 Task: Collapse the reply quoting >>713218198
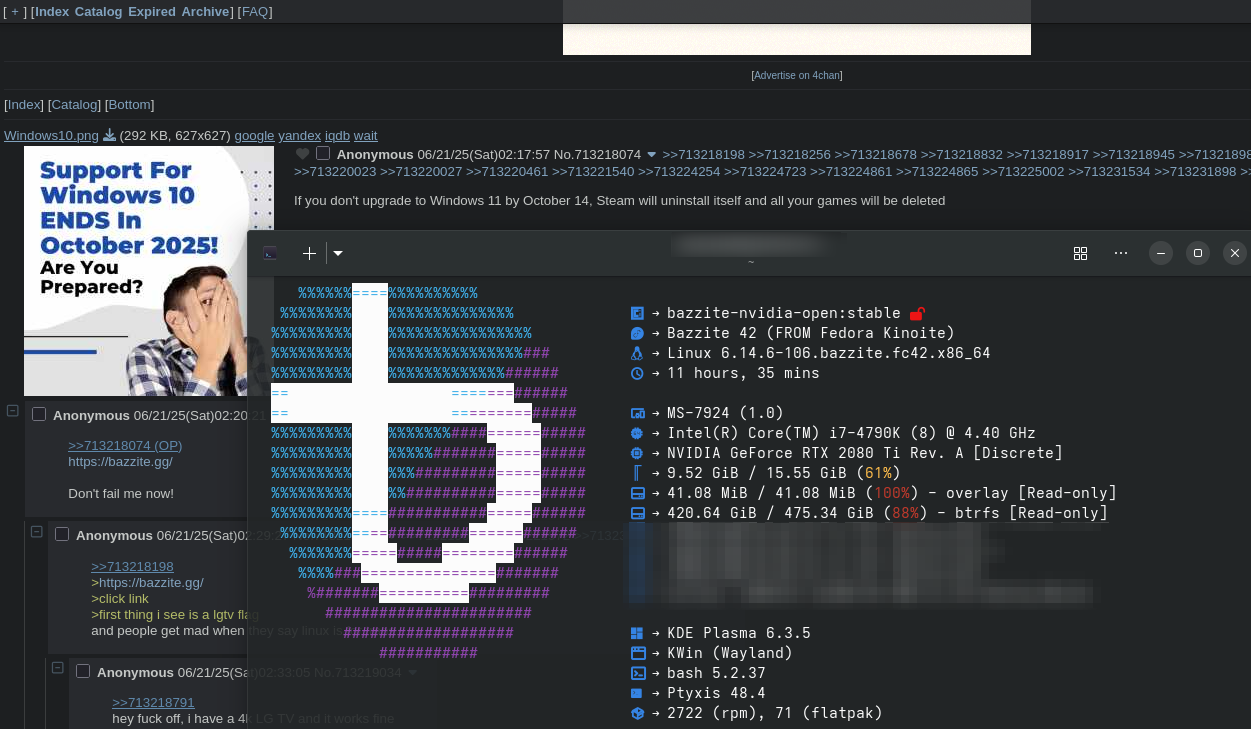[36, 531]
